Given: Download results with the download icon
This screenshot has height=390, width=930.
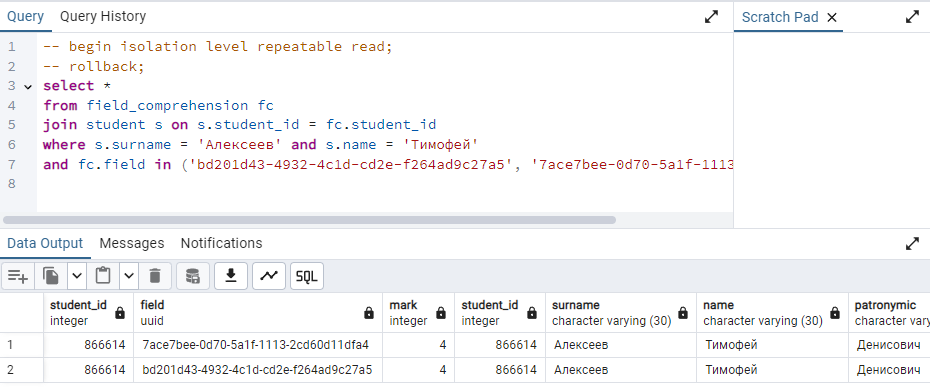Looking at the screenshot, I should (x=231, y=276).
